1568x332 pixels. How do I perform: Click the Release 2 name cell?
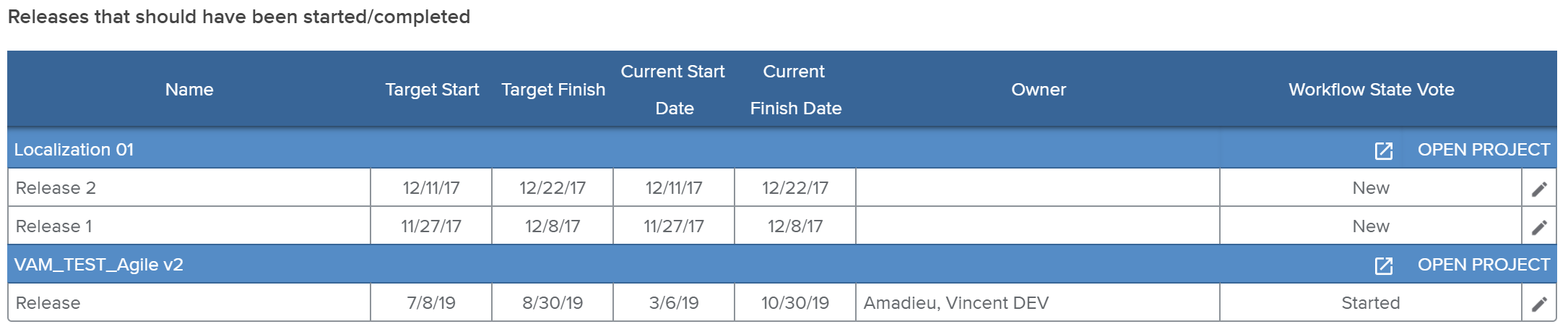pos(56,188)
